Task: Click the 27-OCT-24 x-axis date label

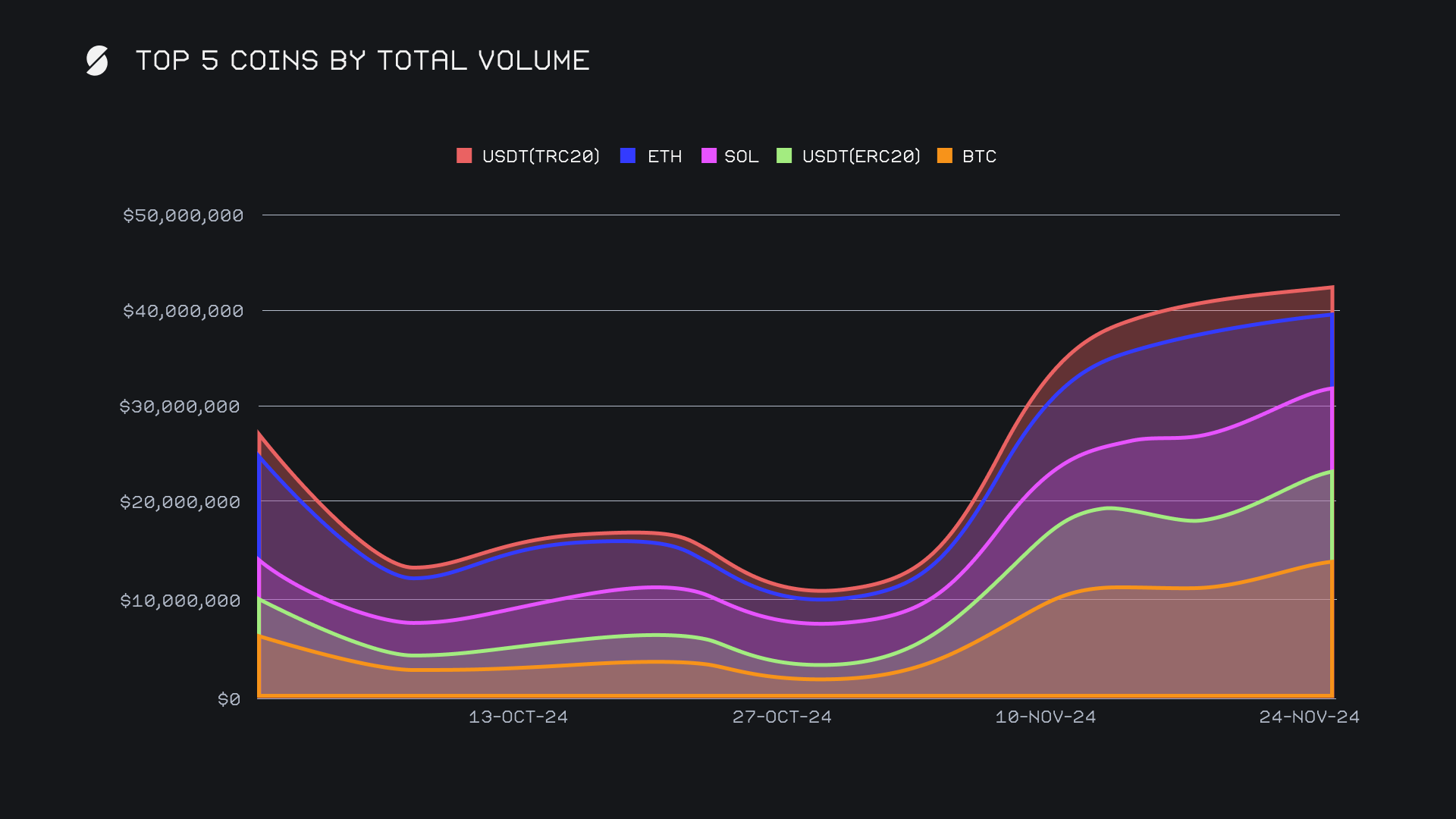Action: (x=782, y=717)
